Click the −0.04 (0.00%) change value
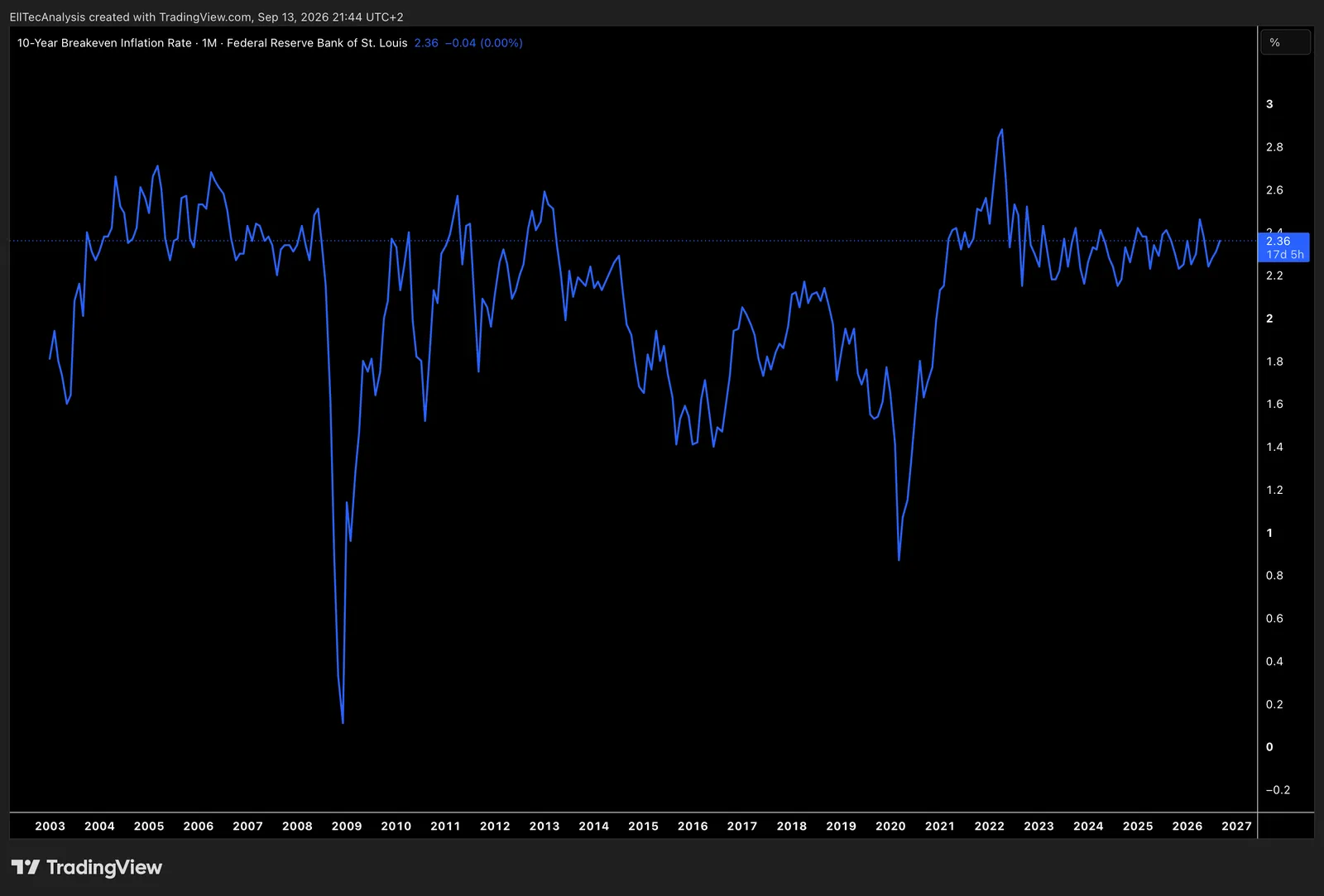The width and height of the screenshot is (1324, 896). [484, 43]
